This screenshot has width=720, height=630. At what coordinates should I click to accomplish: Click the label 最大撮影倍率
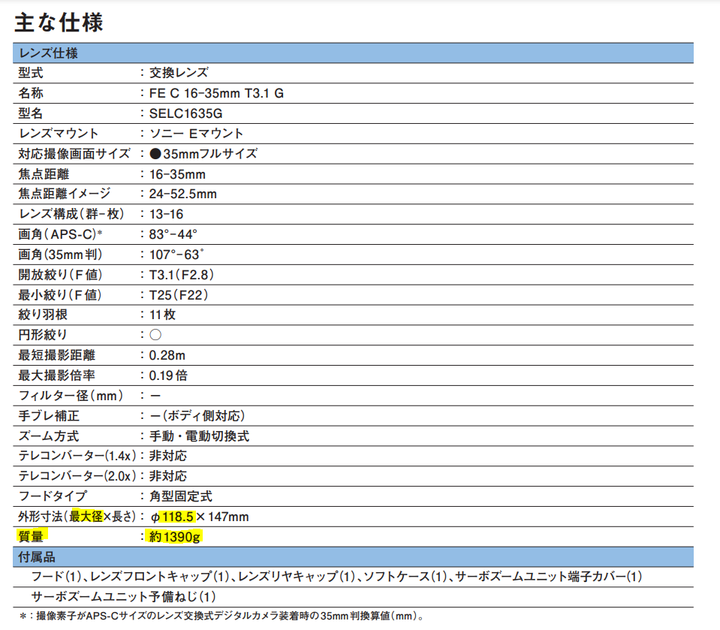tap(56, 376)
